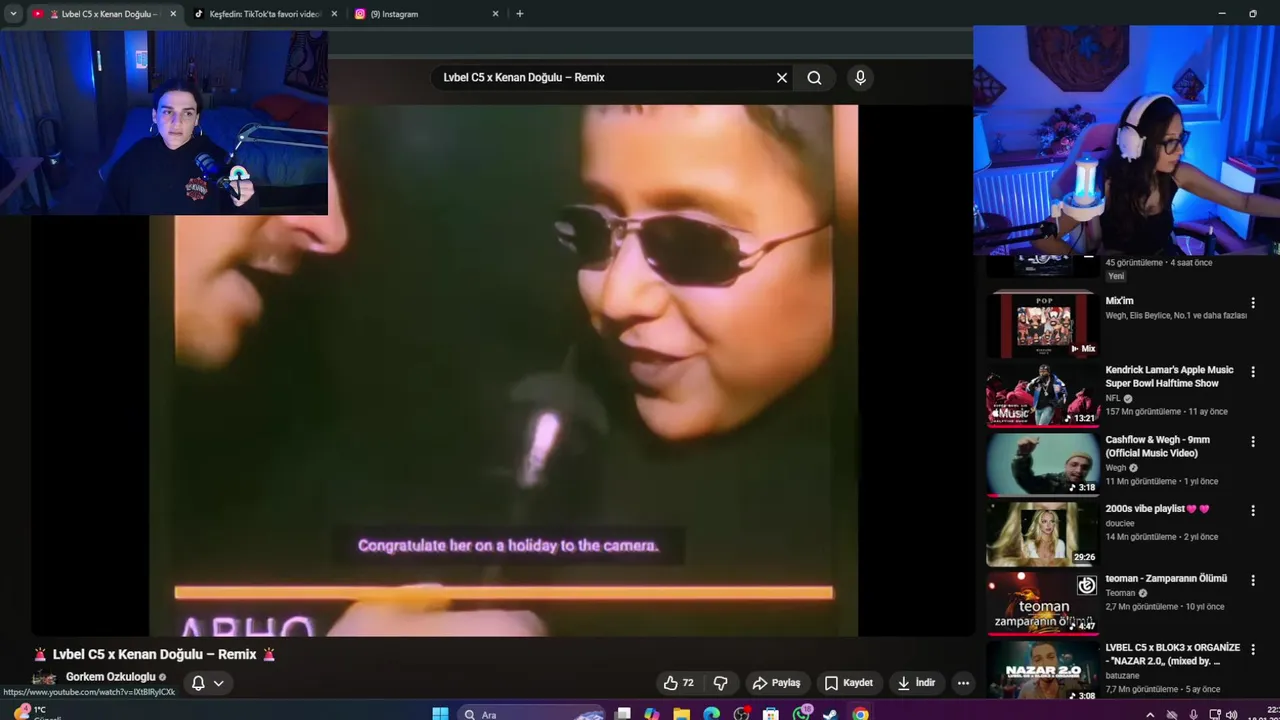Open WhatsApp from taskbar

click(x=801, y=714)
